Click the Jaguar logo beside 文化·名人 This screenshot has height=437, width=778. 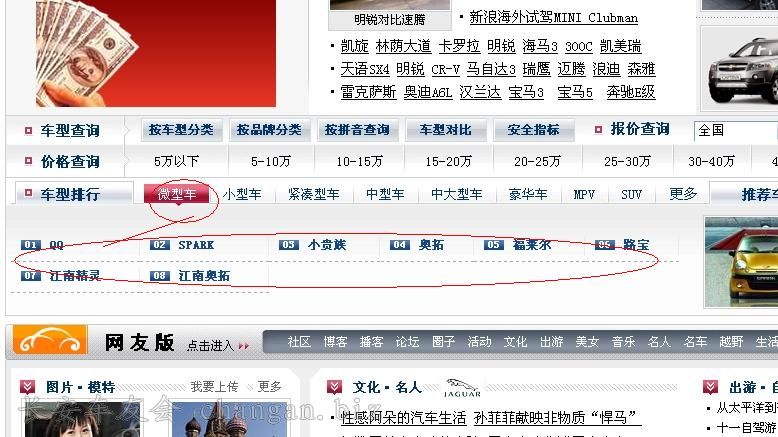462,386
